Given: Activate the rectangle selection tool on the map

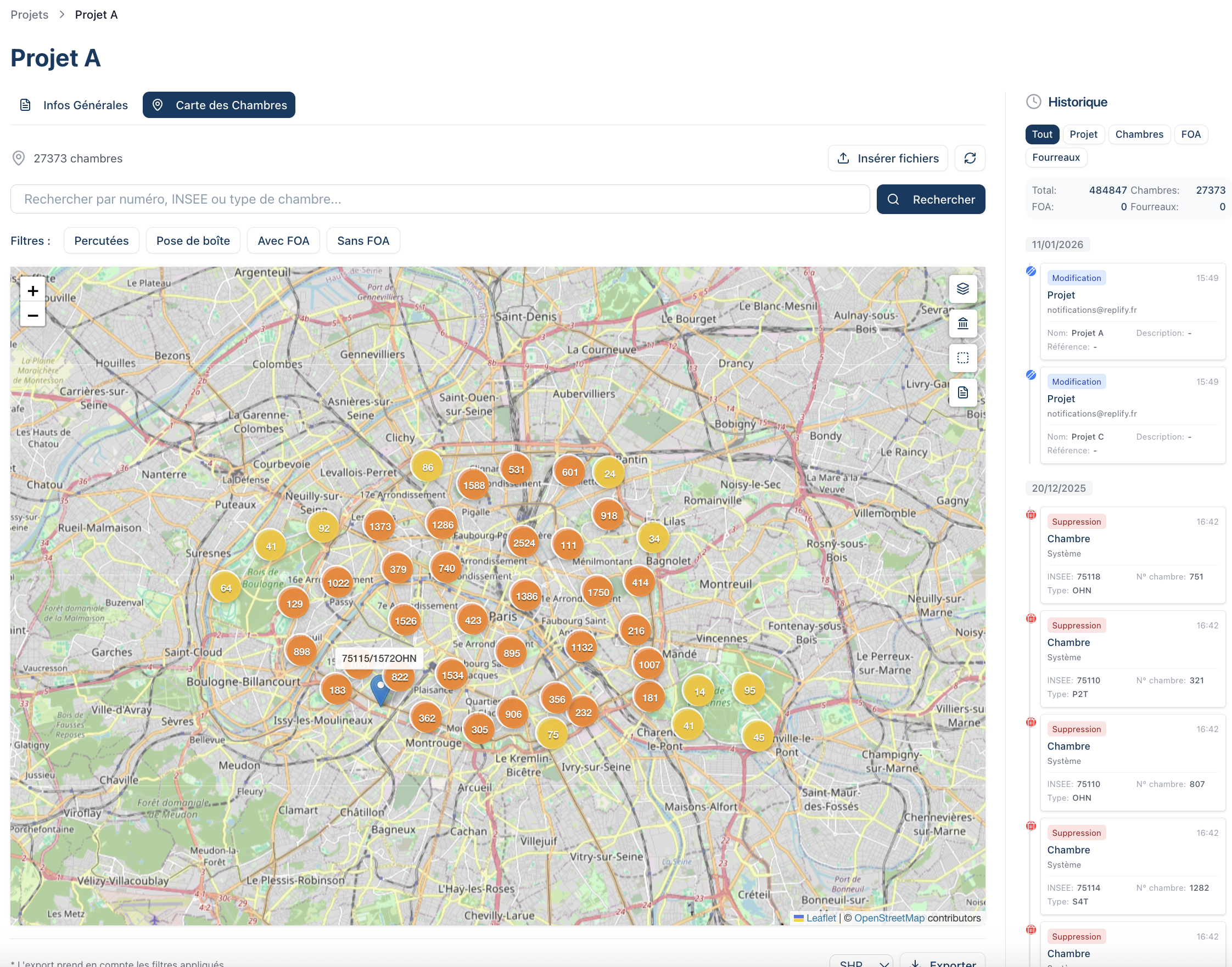Looking at the screenshot, I should [962, 358].
